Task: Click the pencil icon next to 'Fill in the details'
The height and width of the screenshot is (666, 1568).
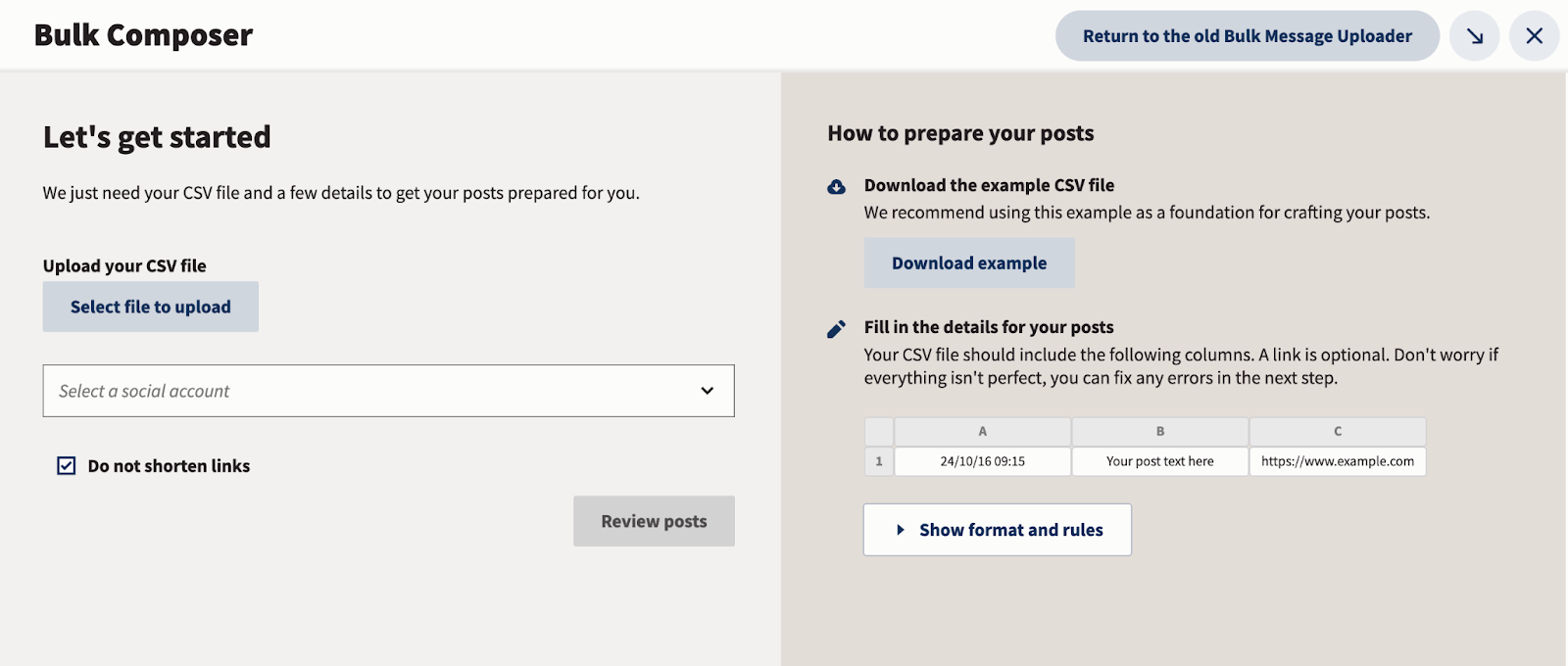Action: pyautogui.click(x=836, y=327)
